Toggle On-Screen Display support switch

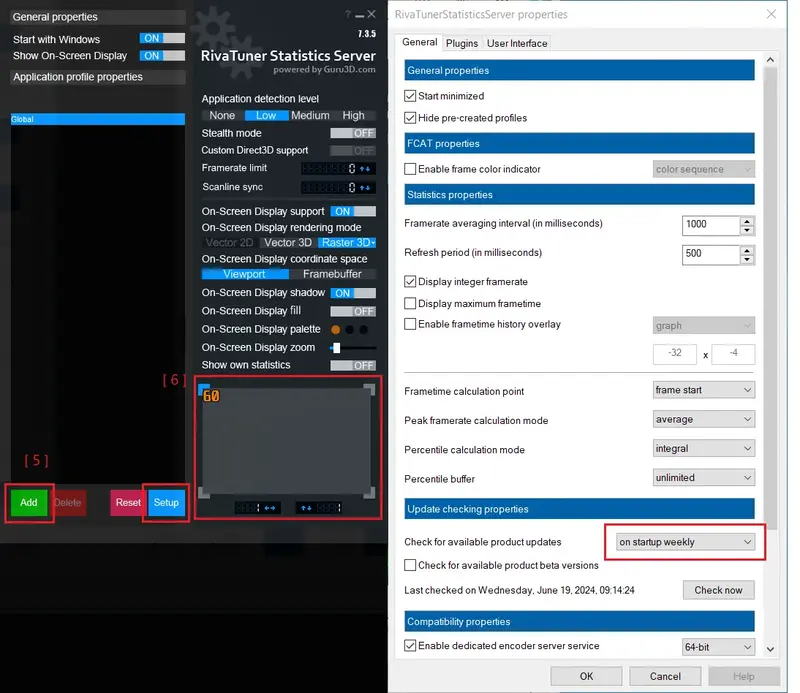click(x=353, y=211)
